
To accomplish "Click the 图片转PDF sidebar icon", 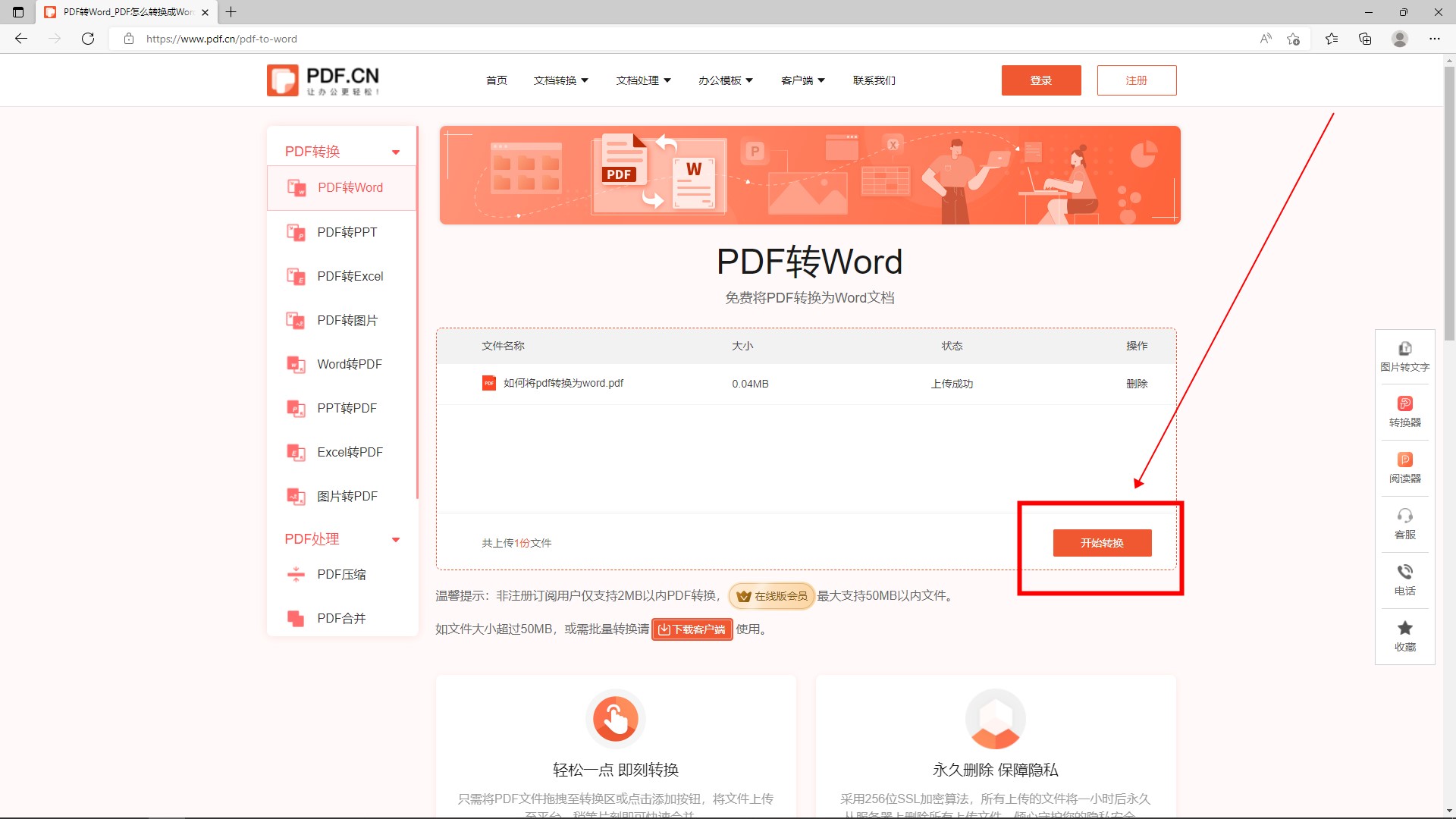I will coord(296,496).
